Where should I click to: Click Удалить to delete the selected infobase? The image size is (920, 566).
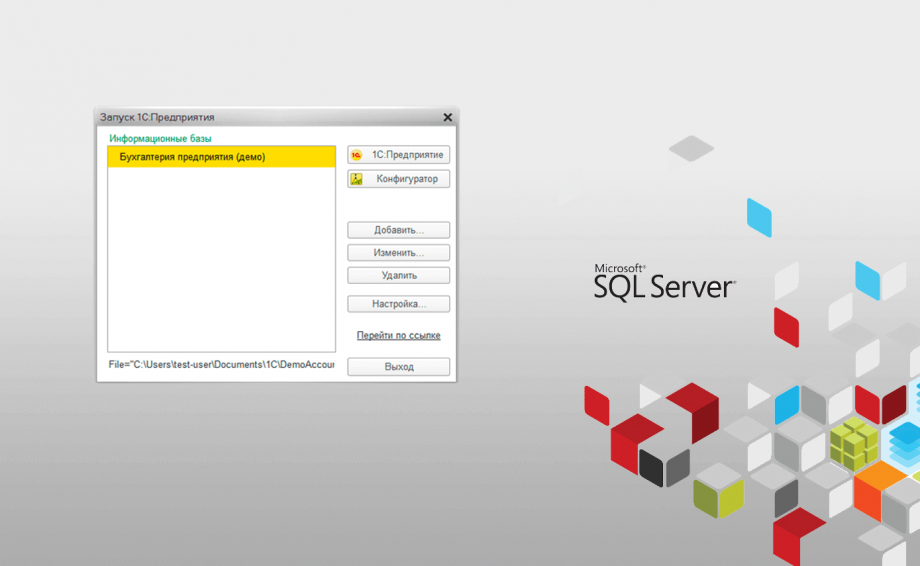[398, 276]
